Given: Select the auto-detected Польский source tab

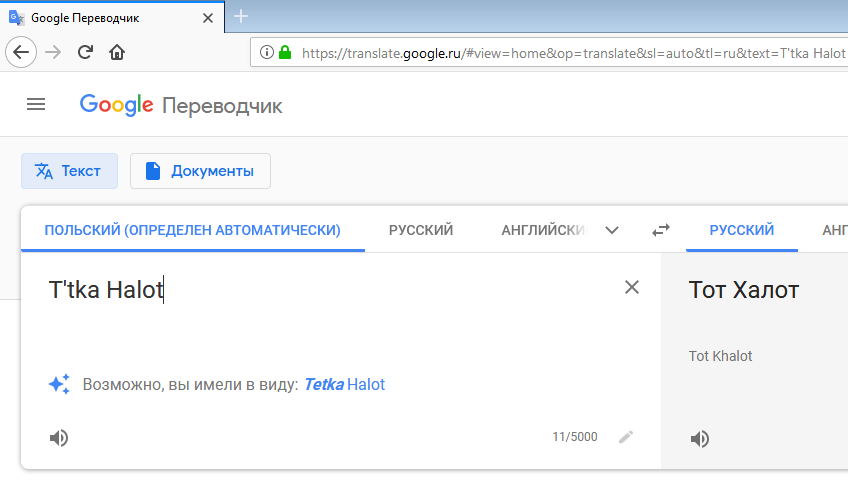Looking at the screenshot, I should click(193, 230).
